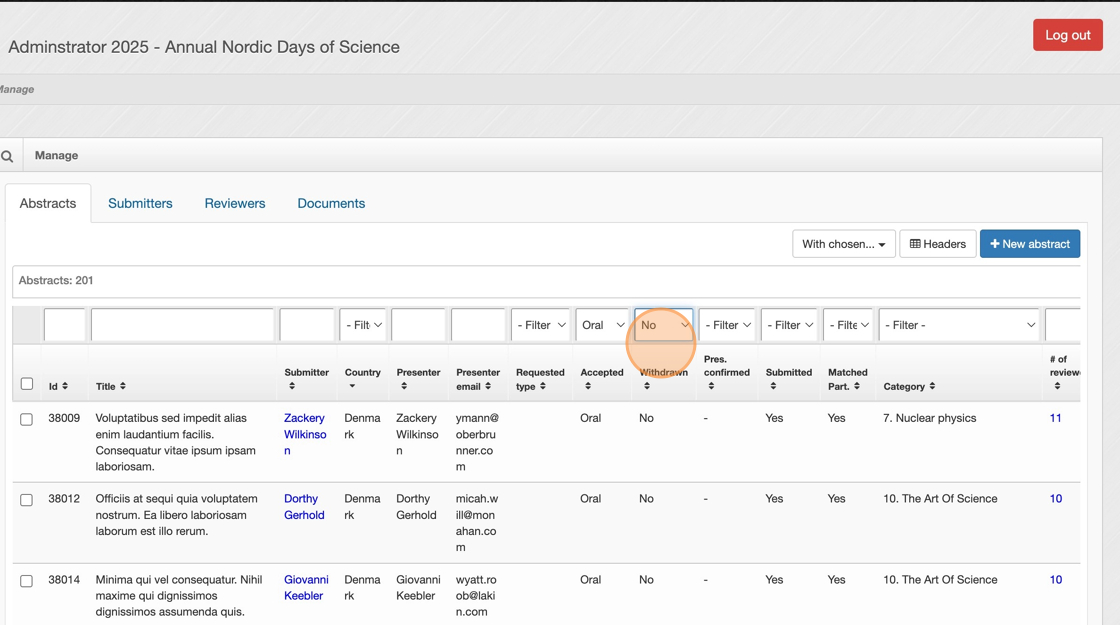Open the Reviewers tab
Image resolution: width=1120 pixels, height=625 pixels.
pyautogui.click(x=235, y=203)
